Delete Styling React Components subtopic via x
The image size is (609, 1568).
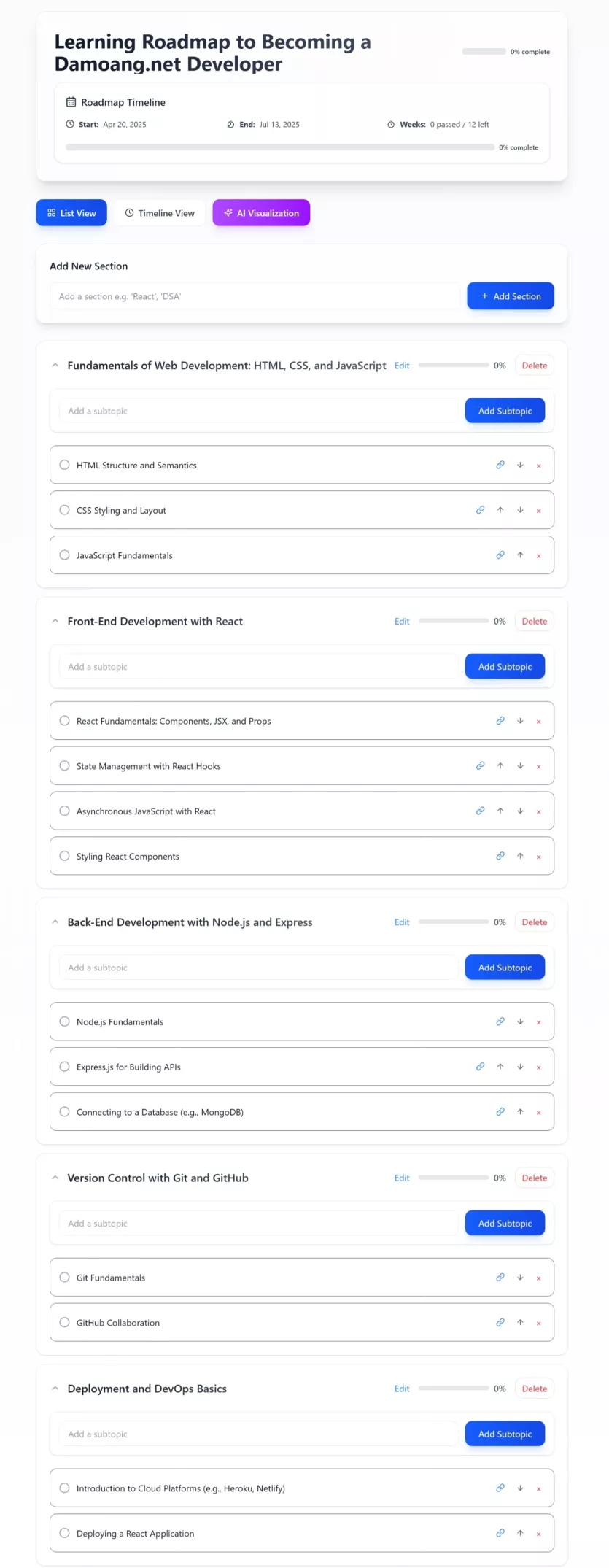[x=539, y=857]
